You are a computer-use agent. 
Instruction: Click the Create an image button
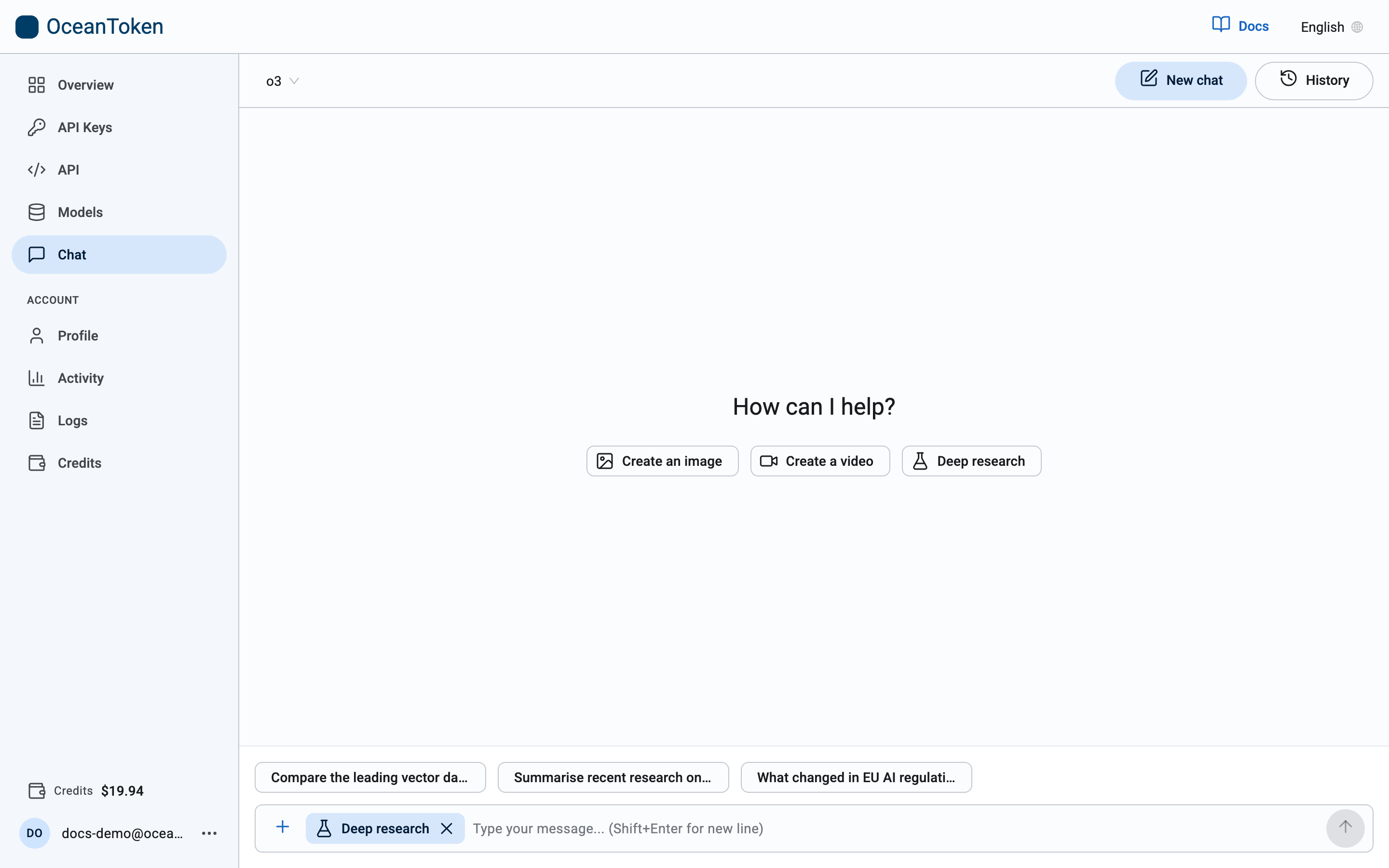[x=662, y=461]
